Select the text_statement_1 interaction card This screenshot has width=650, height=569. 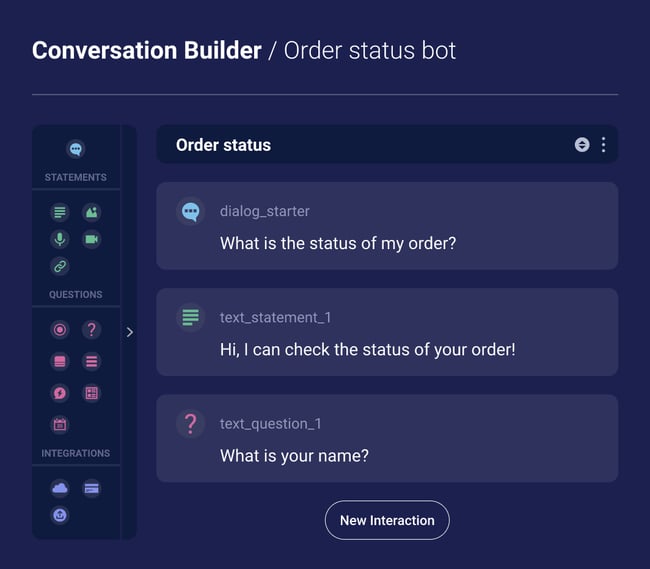pyautogui.click(x=387, y=332)
